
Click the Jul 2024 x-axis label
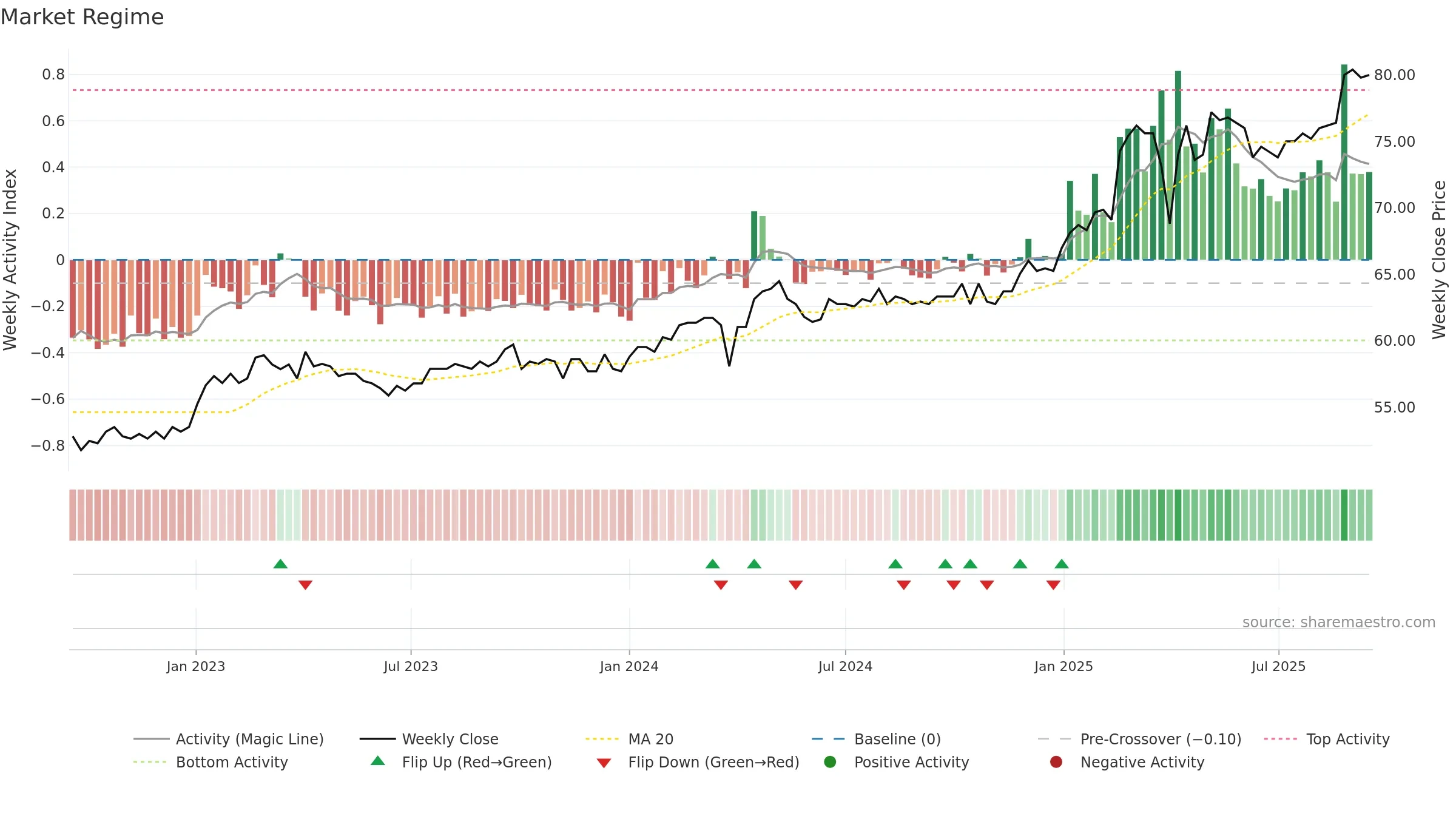pyautogui.click(x=845, y=666)
